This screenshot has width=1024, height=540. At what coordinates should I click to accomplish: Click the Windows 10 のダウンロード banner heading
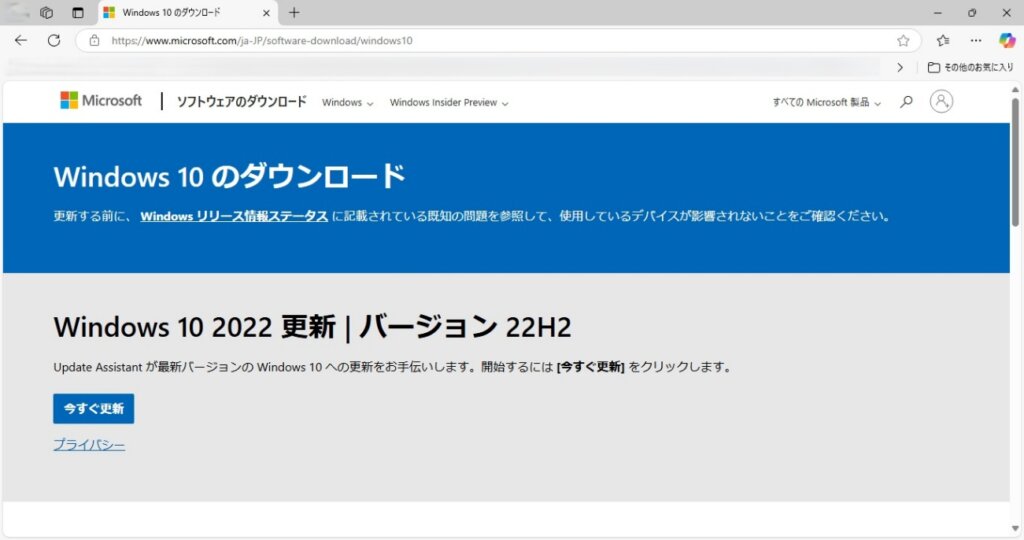click(x=229, y=176)
